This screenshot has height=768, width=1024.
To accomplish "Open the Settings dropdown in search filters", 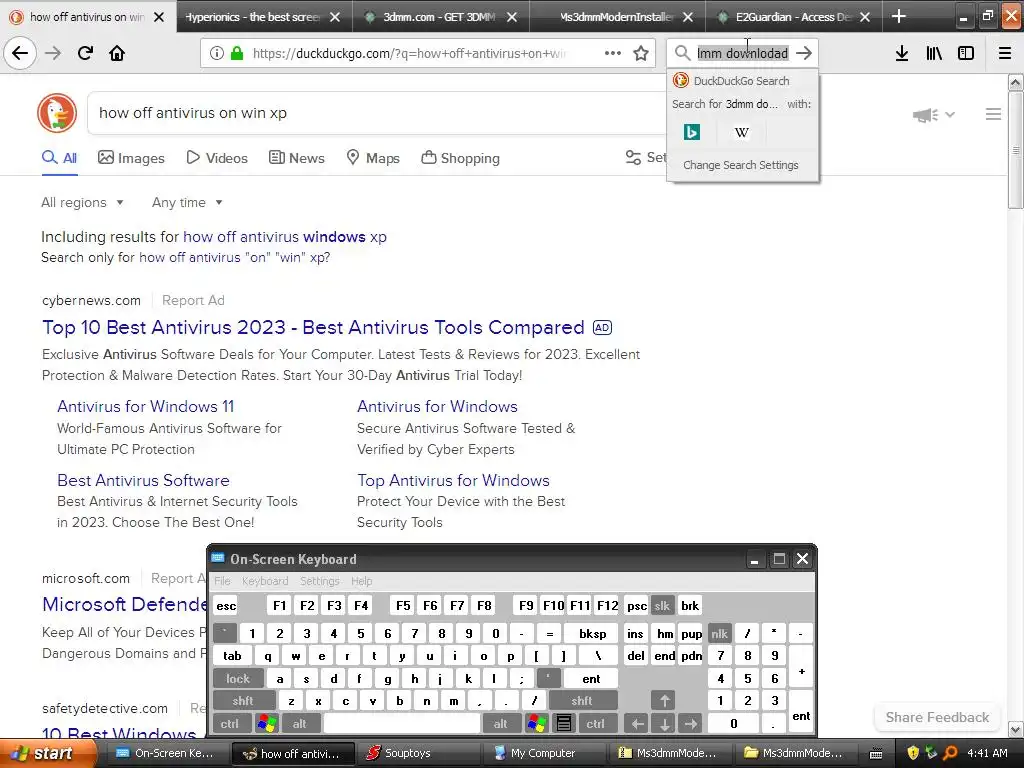I will point(646,157).
